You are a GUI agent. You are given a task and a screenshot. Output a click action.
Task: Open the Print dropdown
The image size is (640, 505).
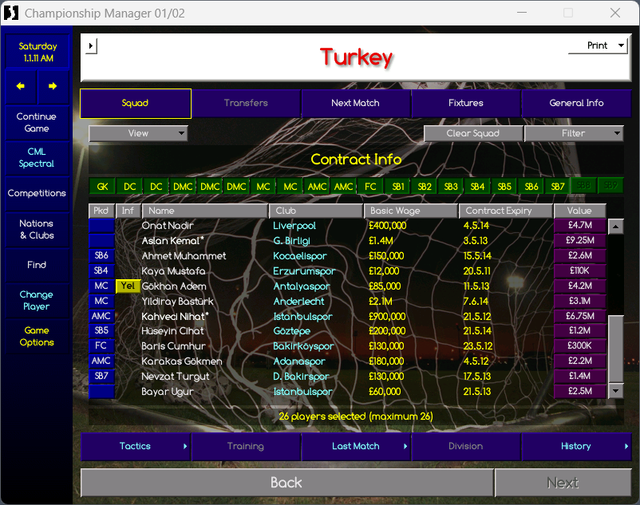click(598, 46)
